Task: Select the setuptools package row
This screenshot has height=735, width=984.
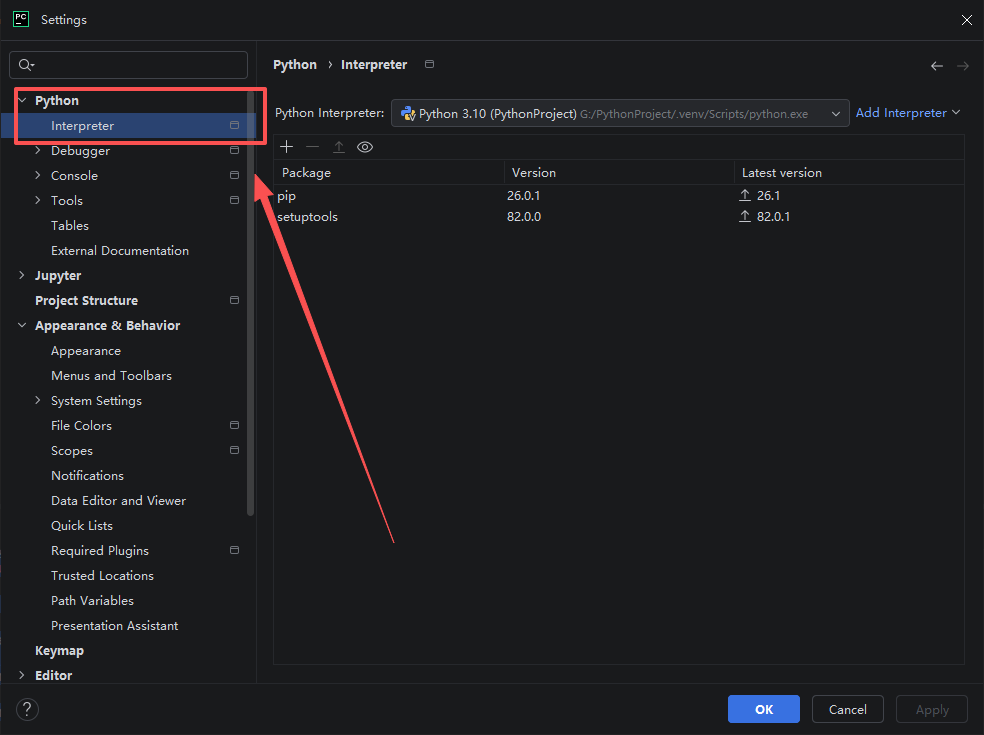Action: coord(619,217)
